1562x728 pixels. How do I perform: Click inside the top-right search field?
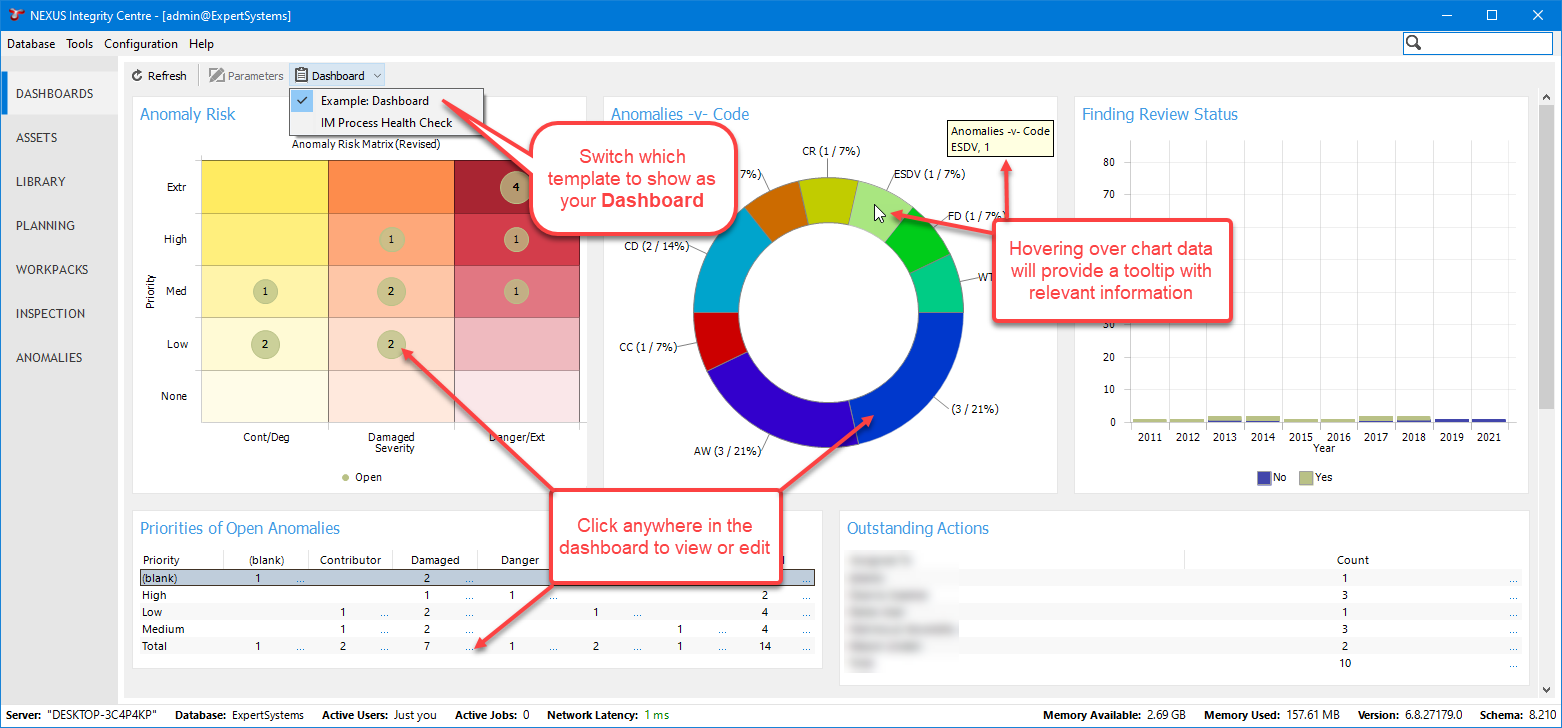[1487, 43]
